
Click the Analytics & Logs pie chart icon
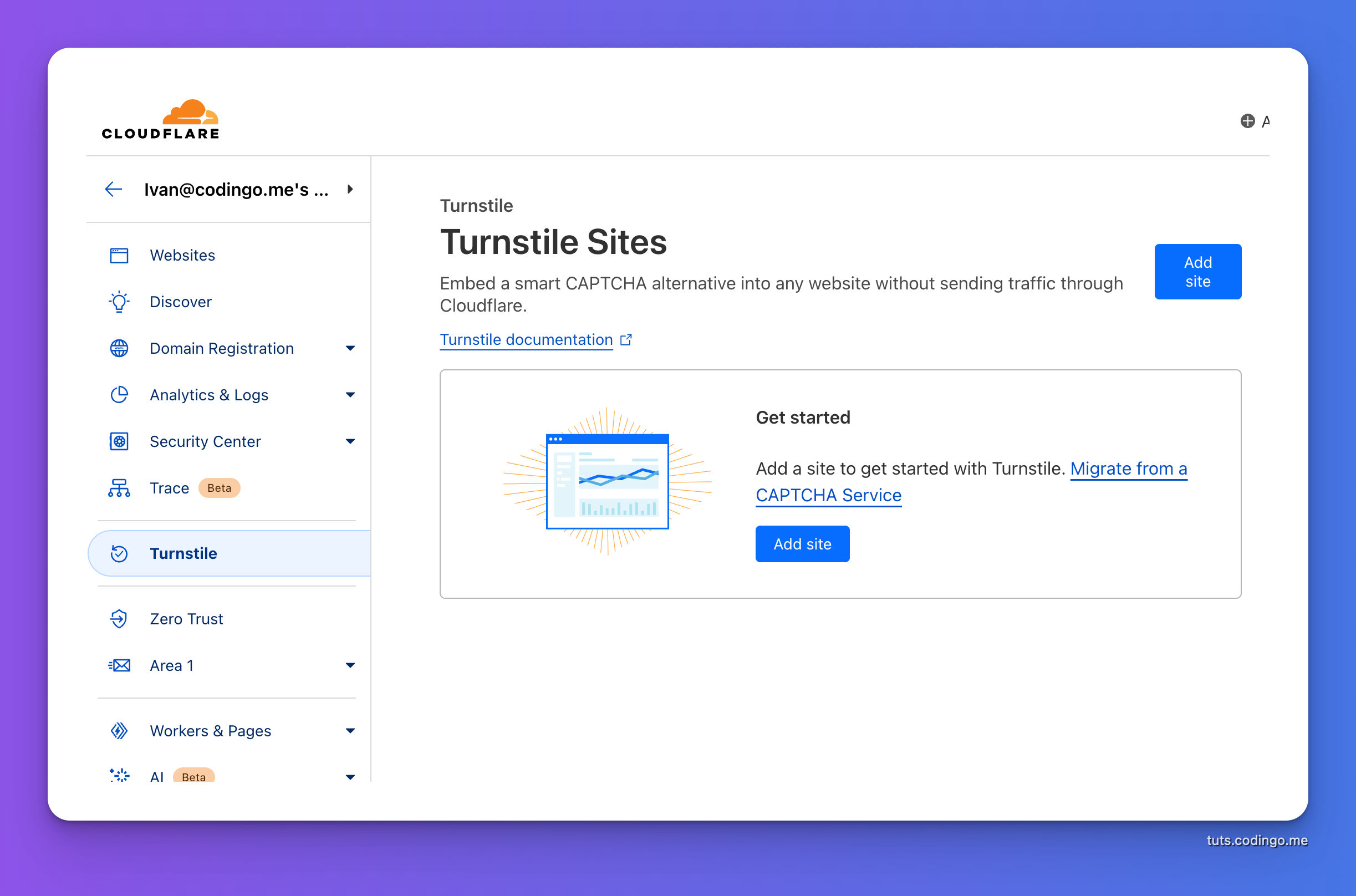(x=119, y=395)
